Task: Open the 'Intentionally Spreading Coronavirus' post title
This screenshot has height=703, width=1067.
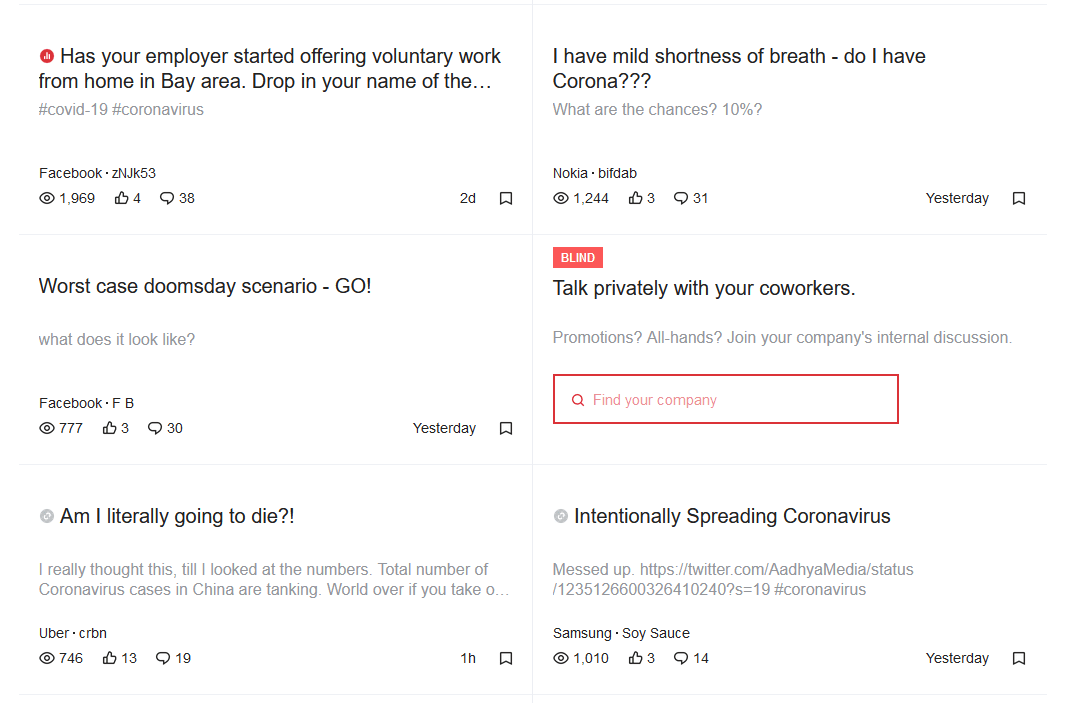Action: click(x=732, y=516)
